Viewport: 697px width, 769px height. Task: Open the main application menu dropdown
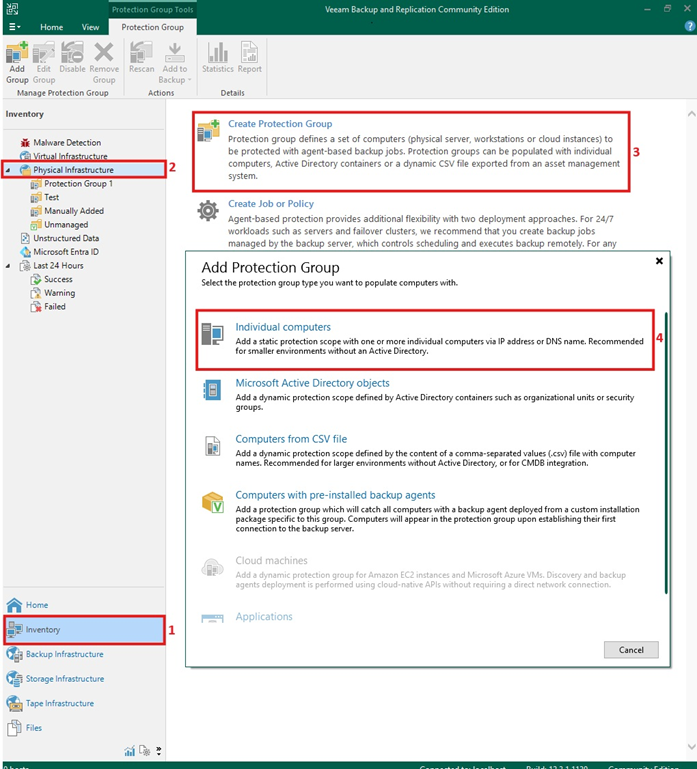pyautogui.click(x=15, y=27)
